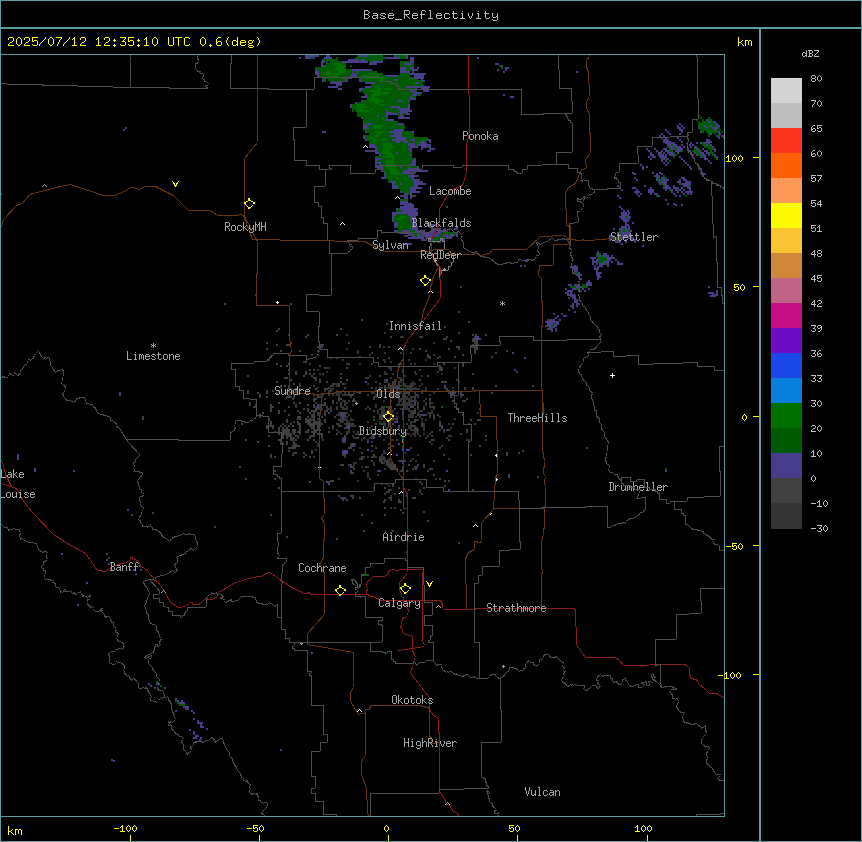Click the Sylvan town label
Image resolution: width=862 pixels, height=842 pixels.
pos(391,245)
